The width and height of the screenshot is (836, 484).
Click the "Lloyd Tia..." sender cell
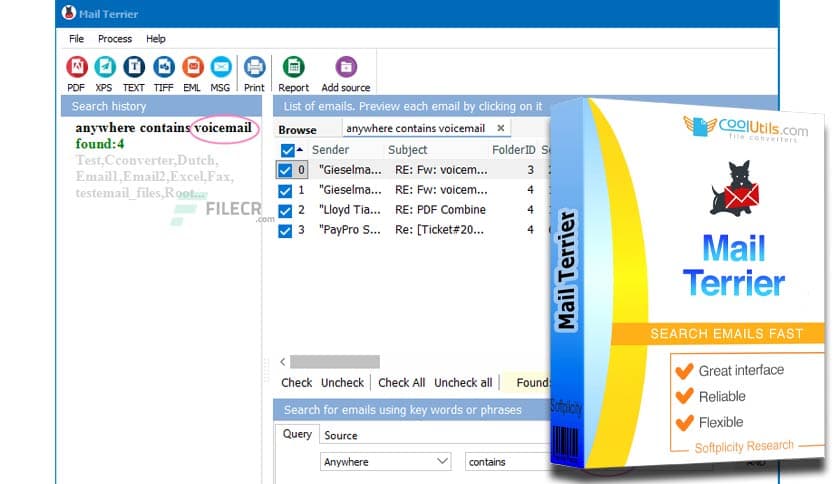pyautogui.click(x=350, y=210)
